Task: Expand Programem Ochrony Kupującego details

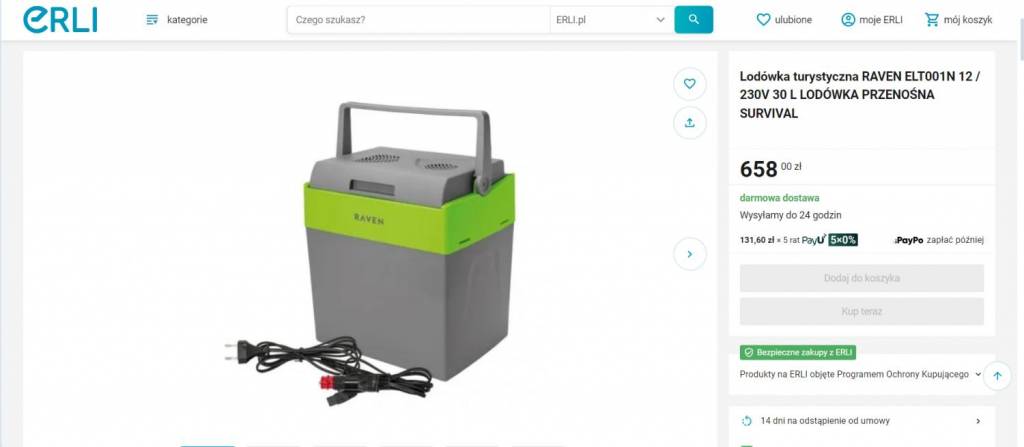Action: click(x=978, y=374)
